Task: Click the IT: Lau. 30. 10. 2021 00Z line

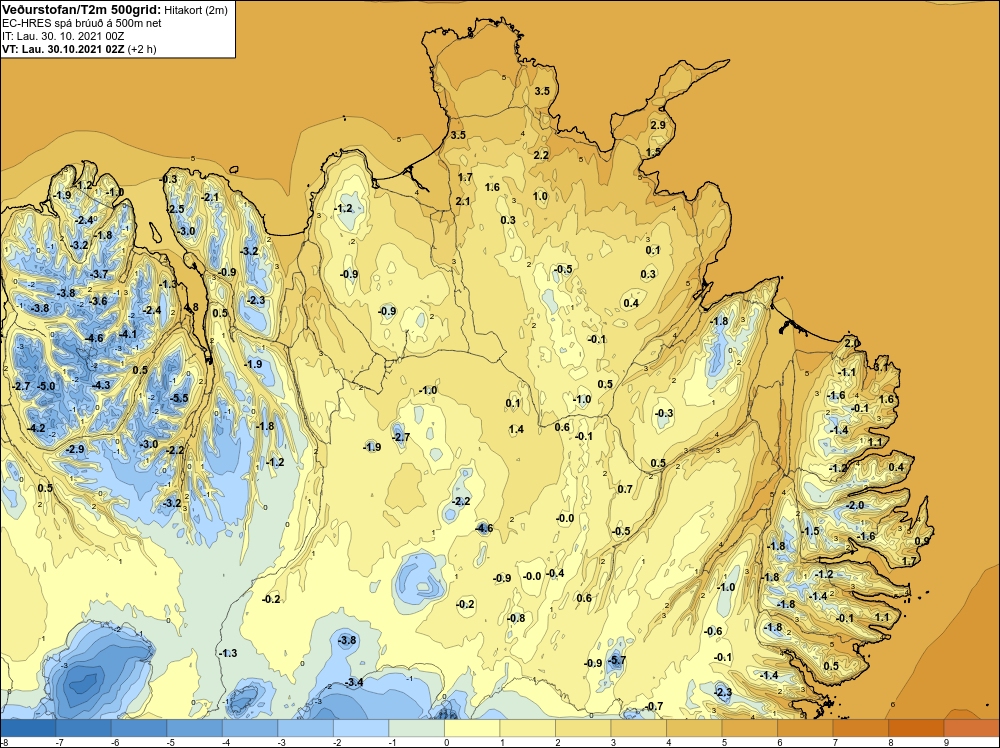Action: coord(62,36)
